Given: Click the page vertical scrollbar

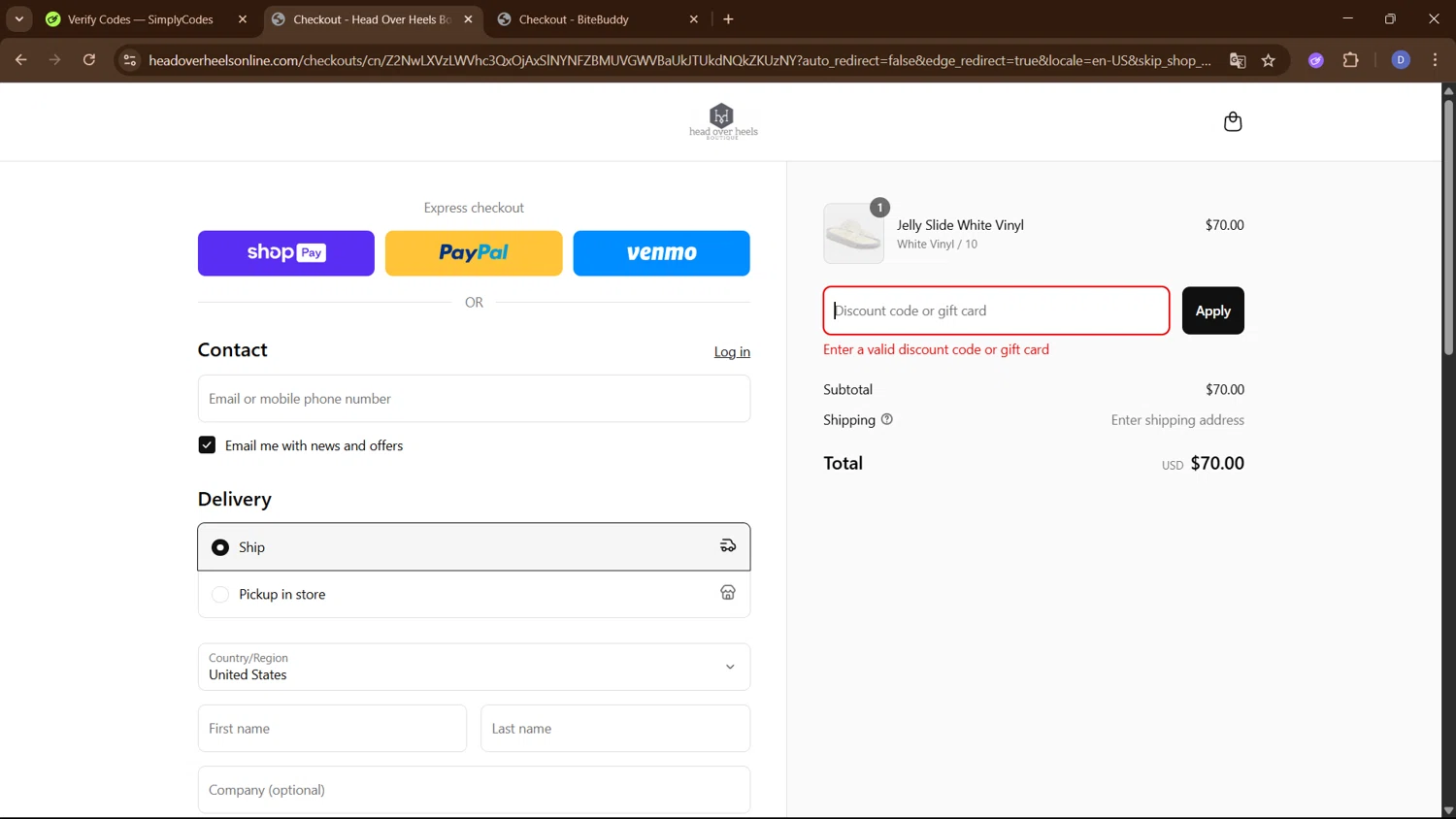Looking at the screenshot, I should 1448,228.
